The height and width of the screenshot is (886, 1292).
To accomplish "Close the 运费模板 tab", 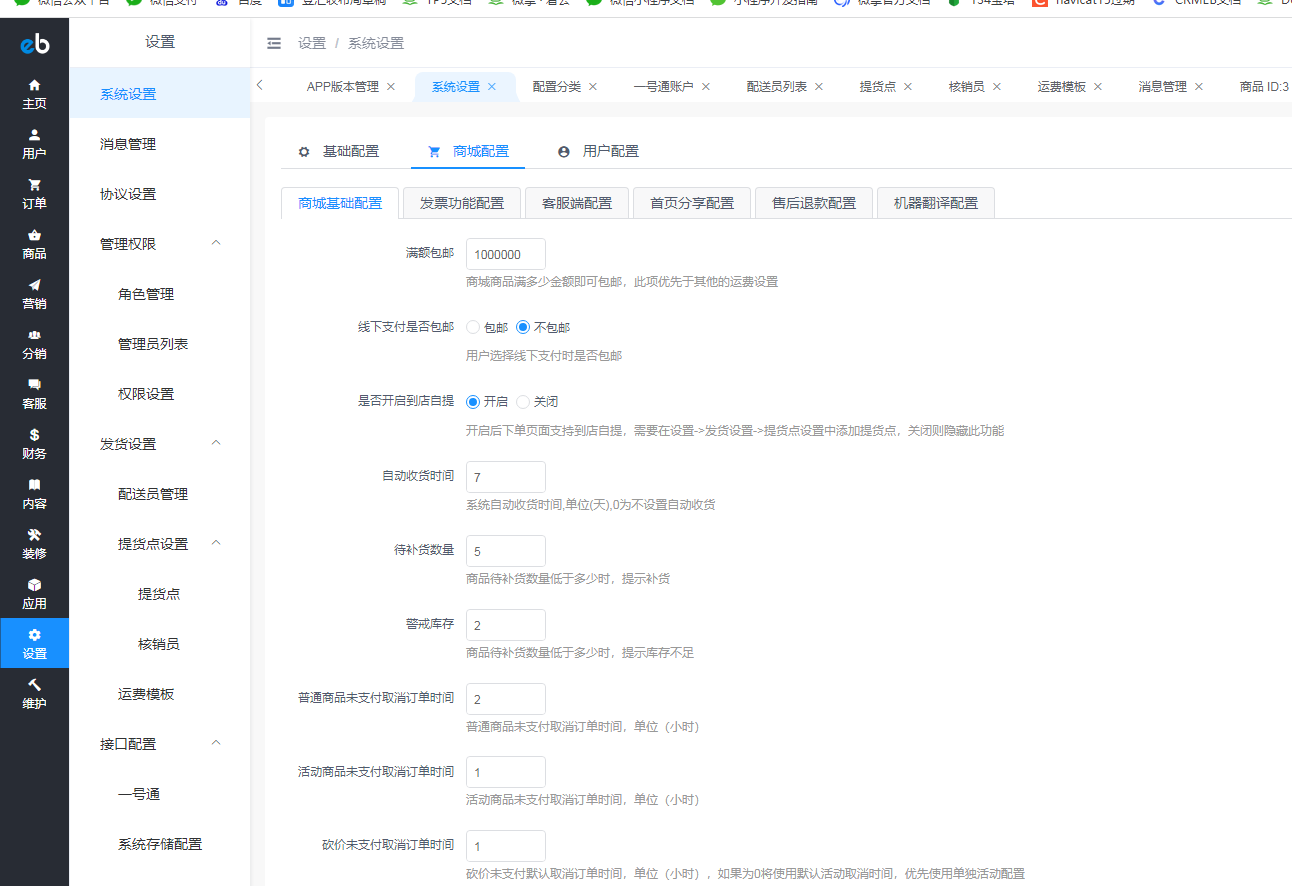I will [x=1098, y=87].
